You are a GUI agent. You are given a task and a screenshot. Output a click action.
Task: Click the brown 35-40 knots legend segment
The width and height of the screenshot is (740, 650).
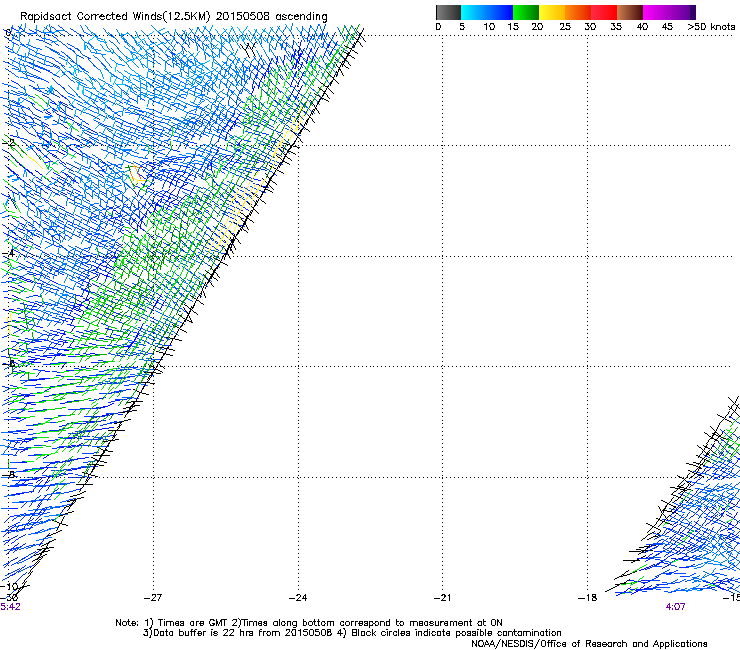(x=630, y=12)
